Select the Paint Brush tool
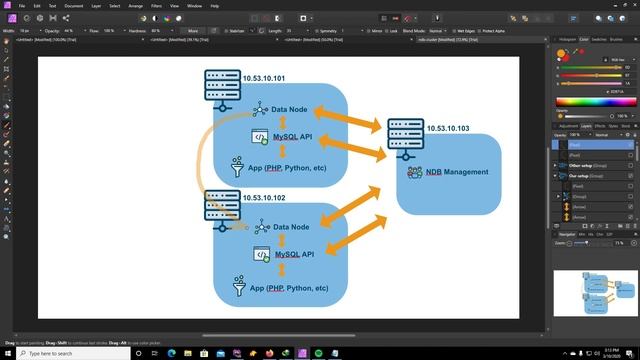 click(6, 125)
